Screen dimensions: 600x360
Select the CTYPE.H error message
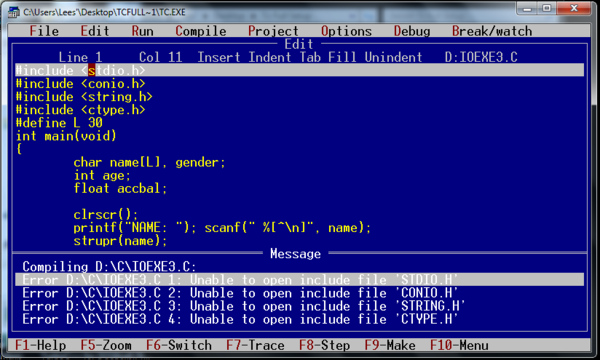(x=240, y=319)
